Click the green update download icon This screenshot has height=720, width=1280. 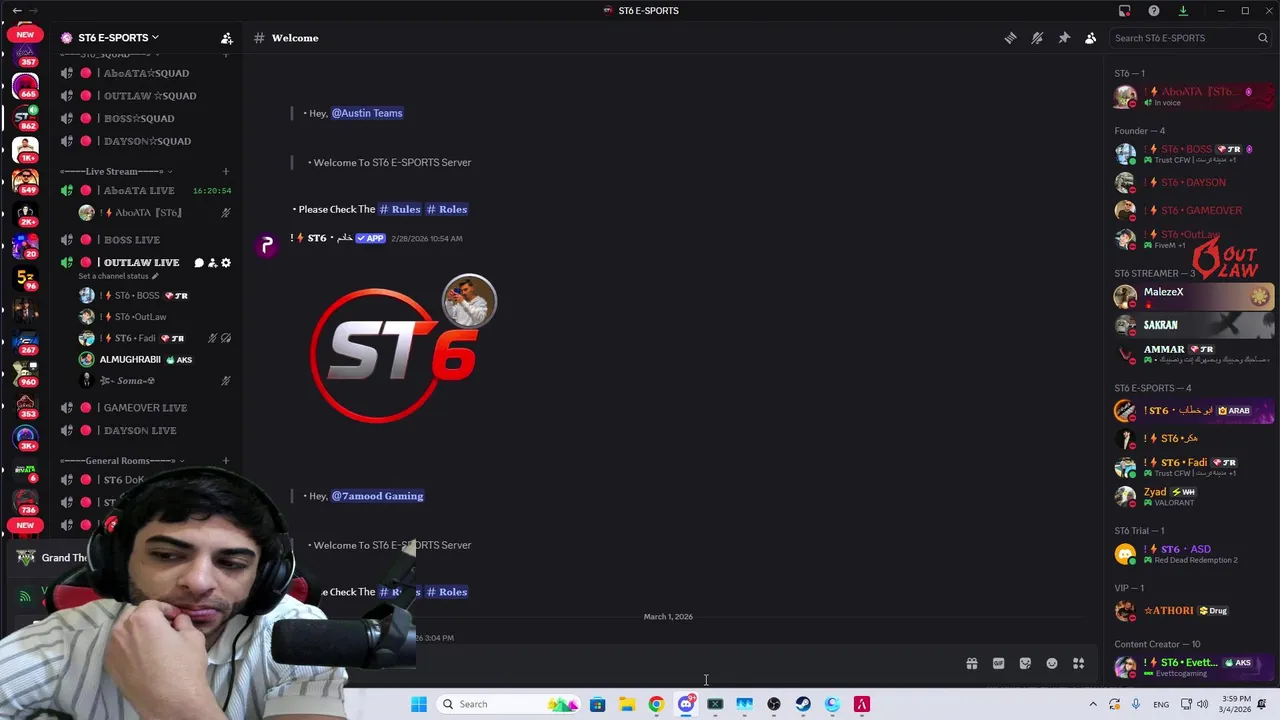(1183, 11)
